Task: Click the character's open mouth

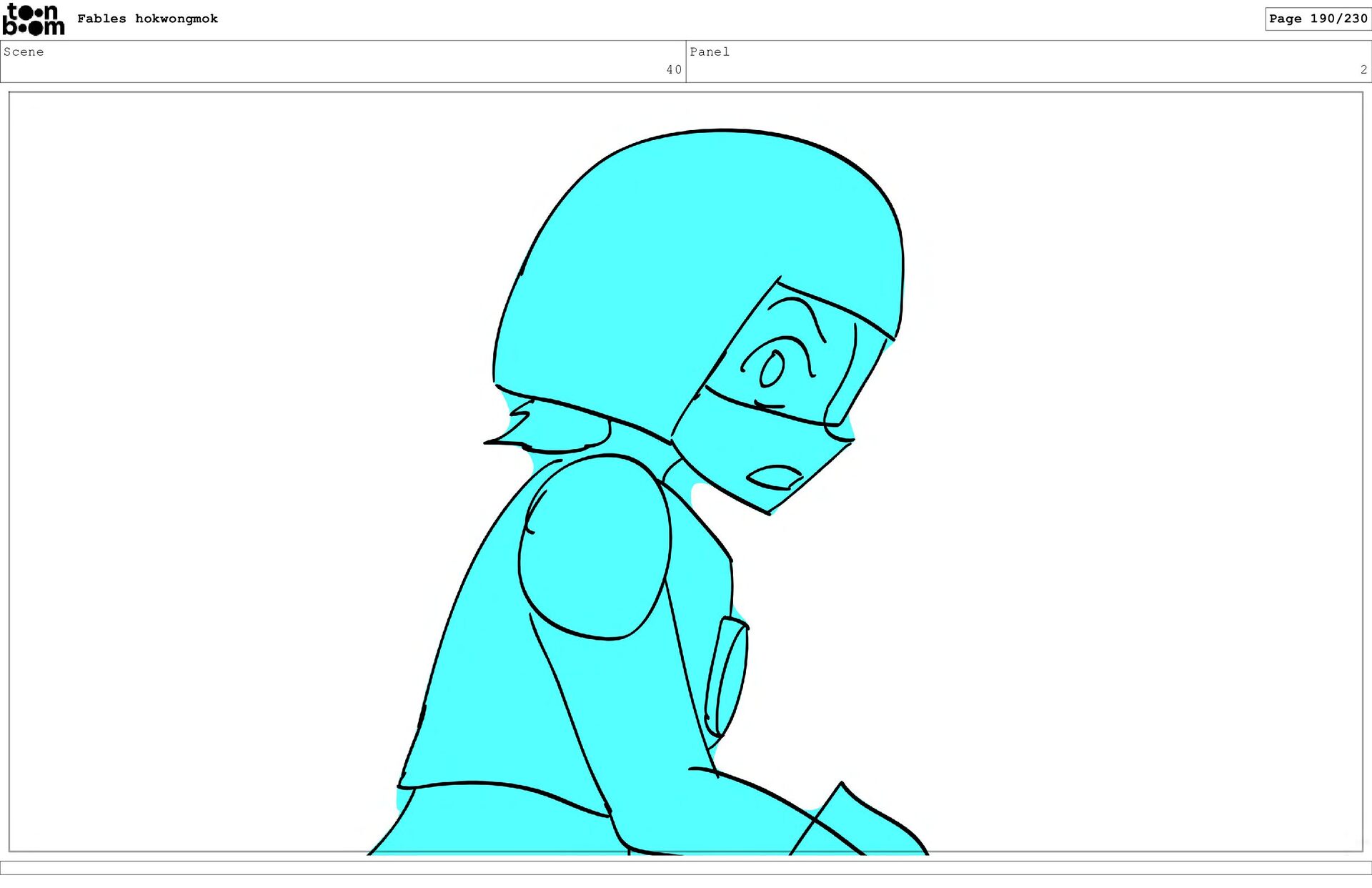Action: (x=774, y=477)
